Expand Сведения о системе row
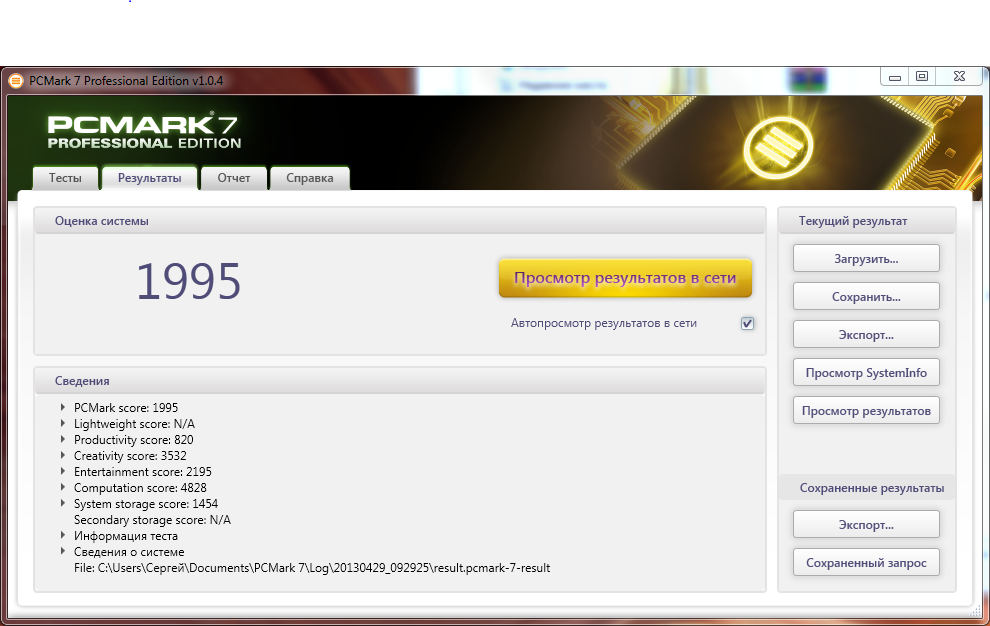The width and height of the screenshot is (990, 626). pyautogui.click(x=63, y=551)
